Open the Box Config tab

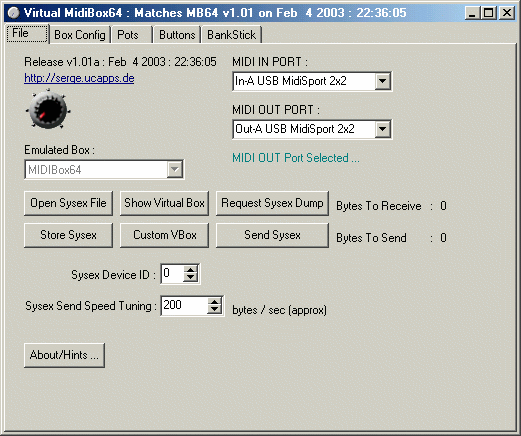click(x=80, y=35)
